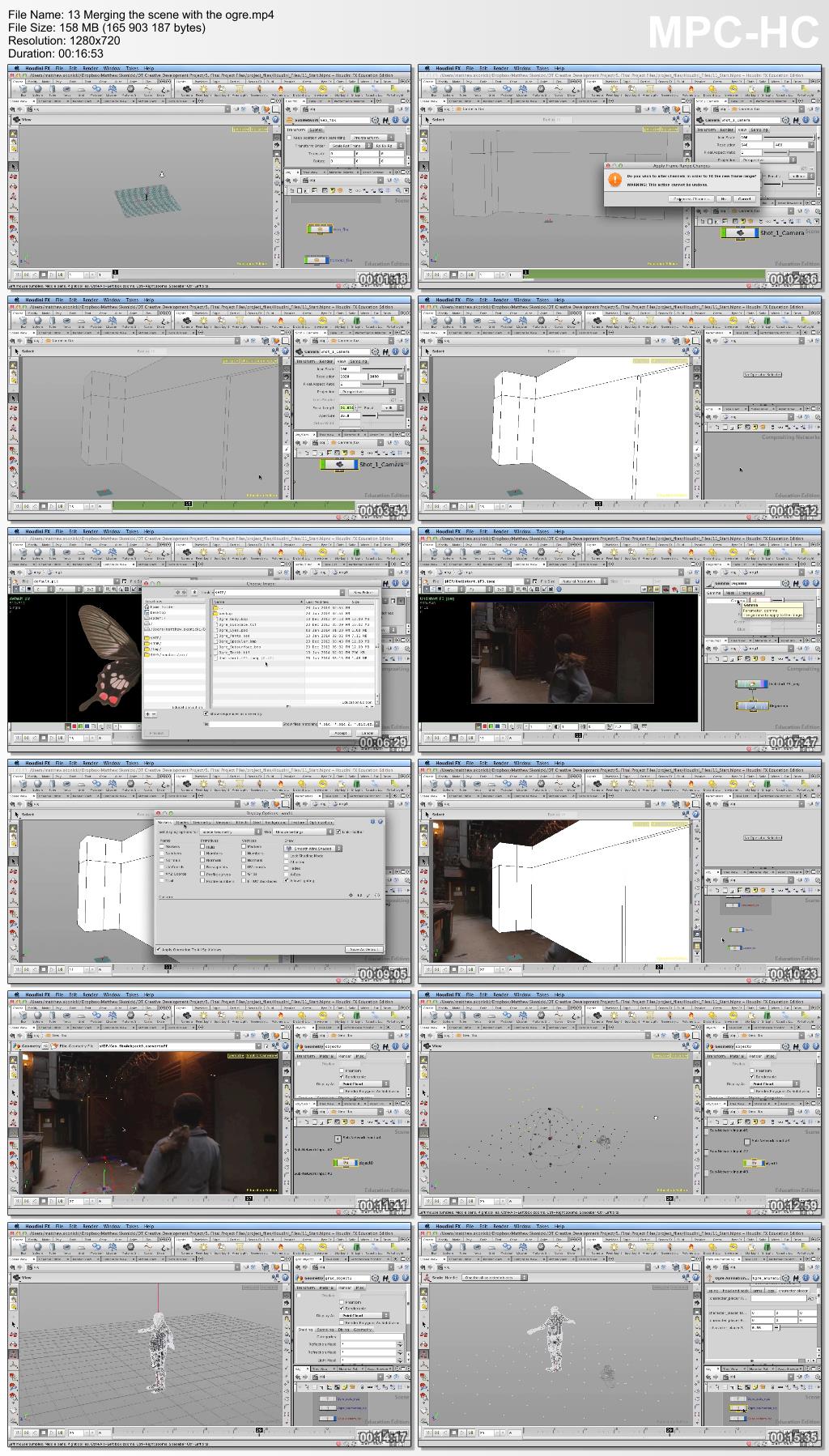Image resolution: width=829 pixels, height=1456 pixels.
Task: Open the View dropdown in the Display Options dialog
Action: click(304, 832)
